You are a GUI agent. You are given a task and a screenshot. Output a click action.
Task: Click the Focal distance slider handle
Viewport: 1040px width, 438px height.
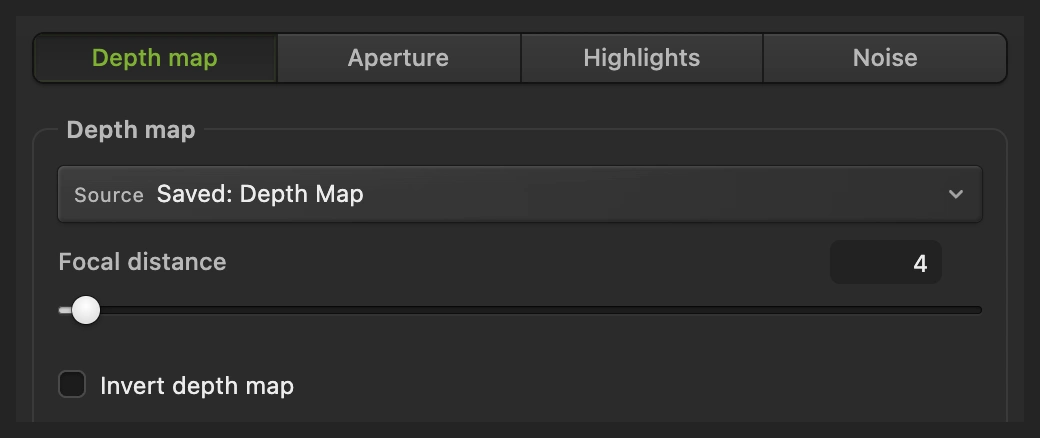[x=86, y=310]
